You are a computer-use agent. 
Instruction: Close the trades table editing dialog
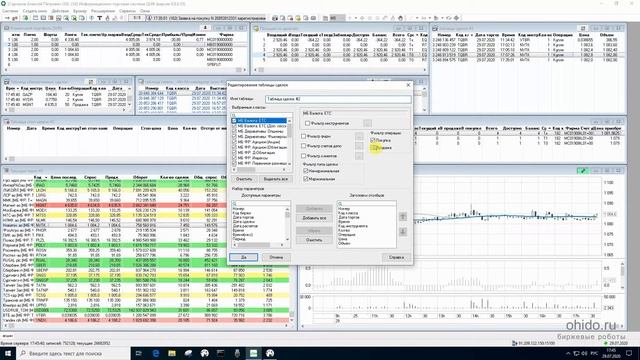(408, 85)
